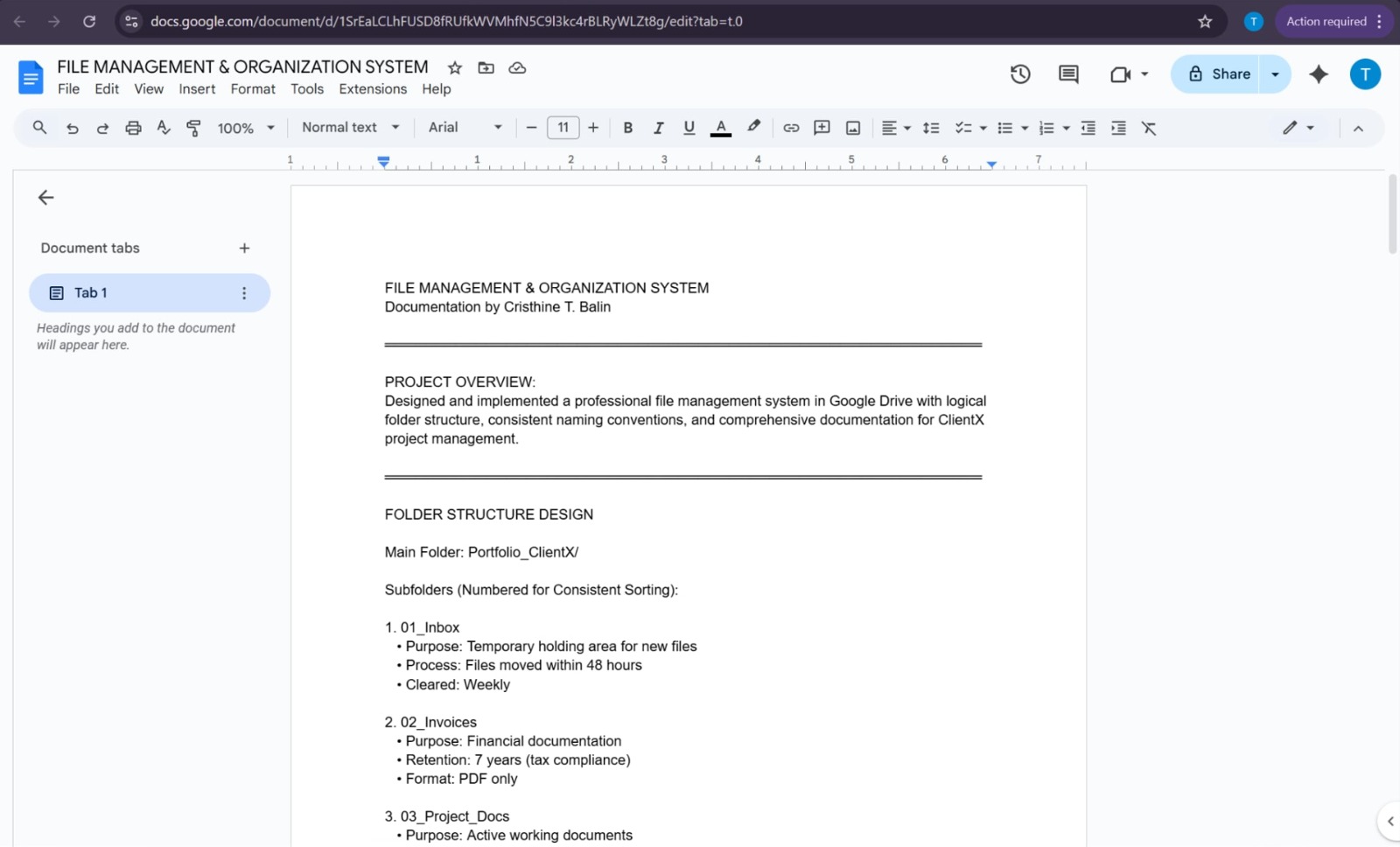Select Tab 1 in sidebar
The image size is (1400, 847).
coord(150,293)
